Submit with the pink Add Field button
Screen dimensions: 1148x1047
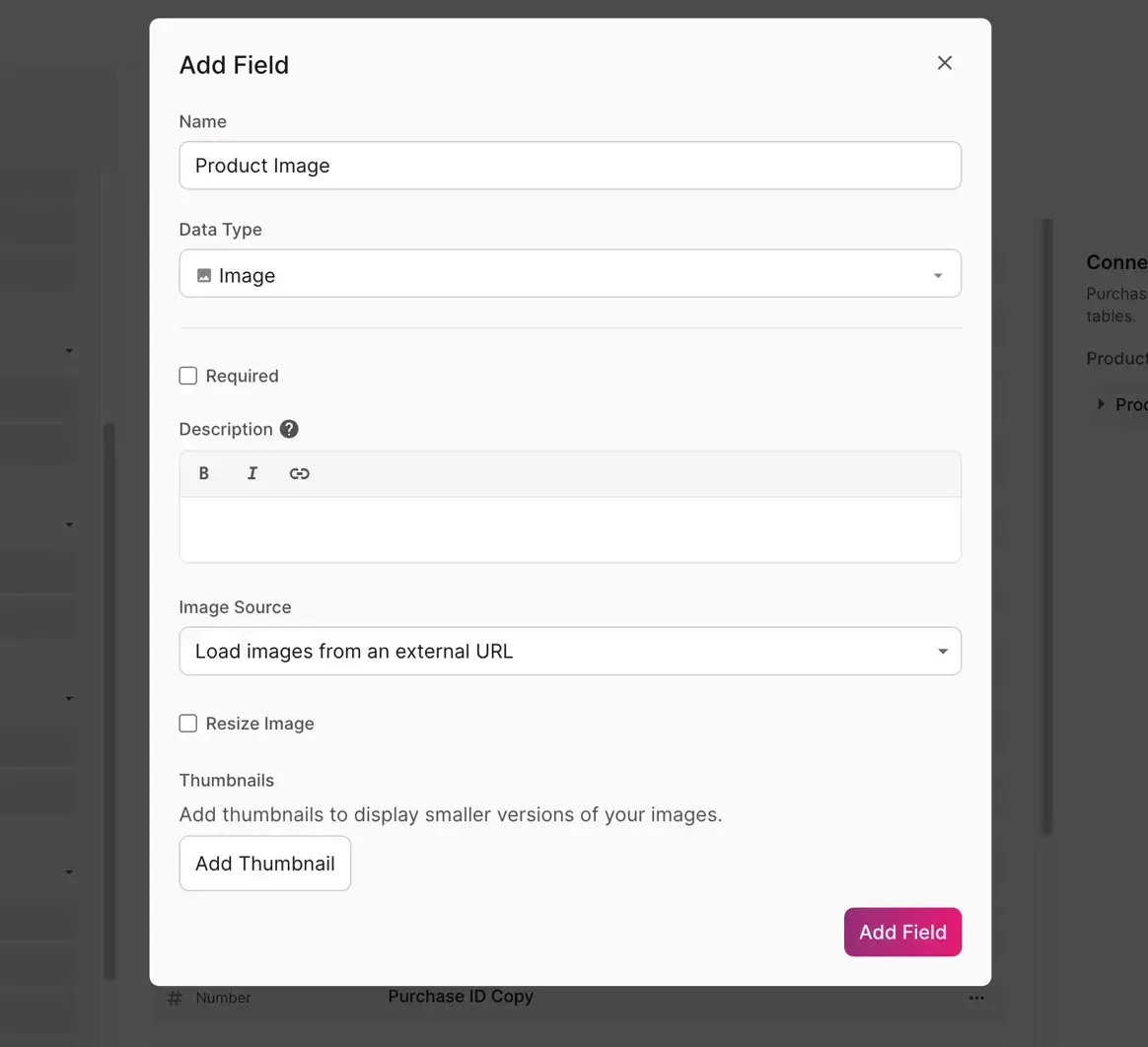pyautogui.click(x=902, y=932)
